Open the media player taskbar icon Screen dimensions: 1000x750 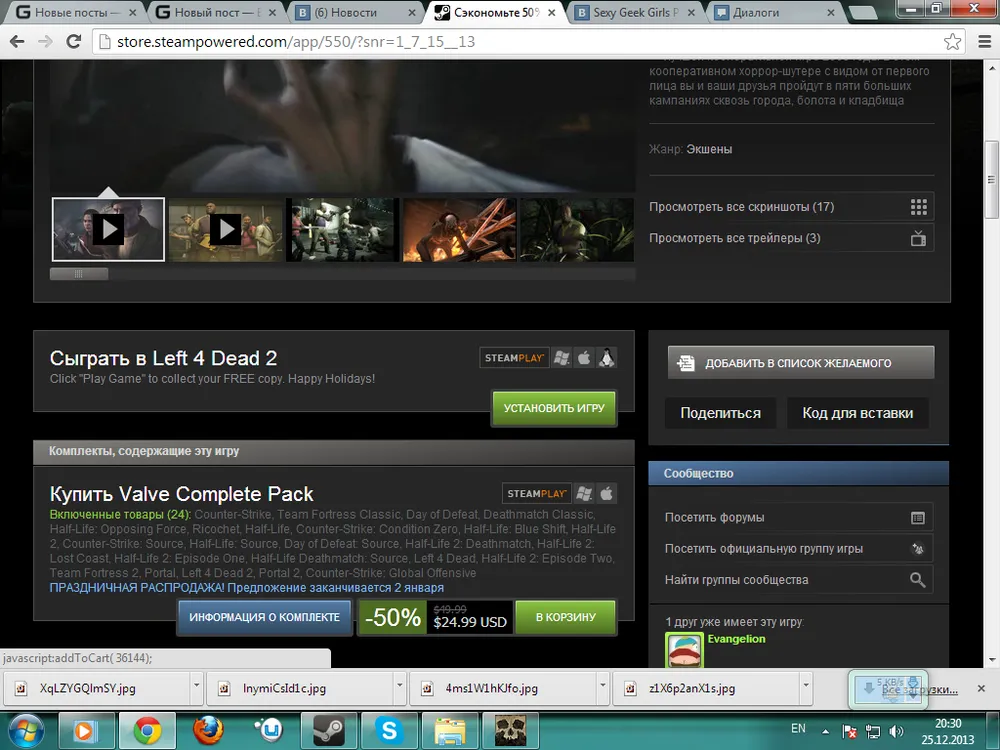tap(87, 731)
